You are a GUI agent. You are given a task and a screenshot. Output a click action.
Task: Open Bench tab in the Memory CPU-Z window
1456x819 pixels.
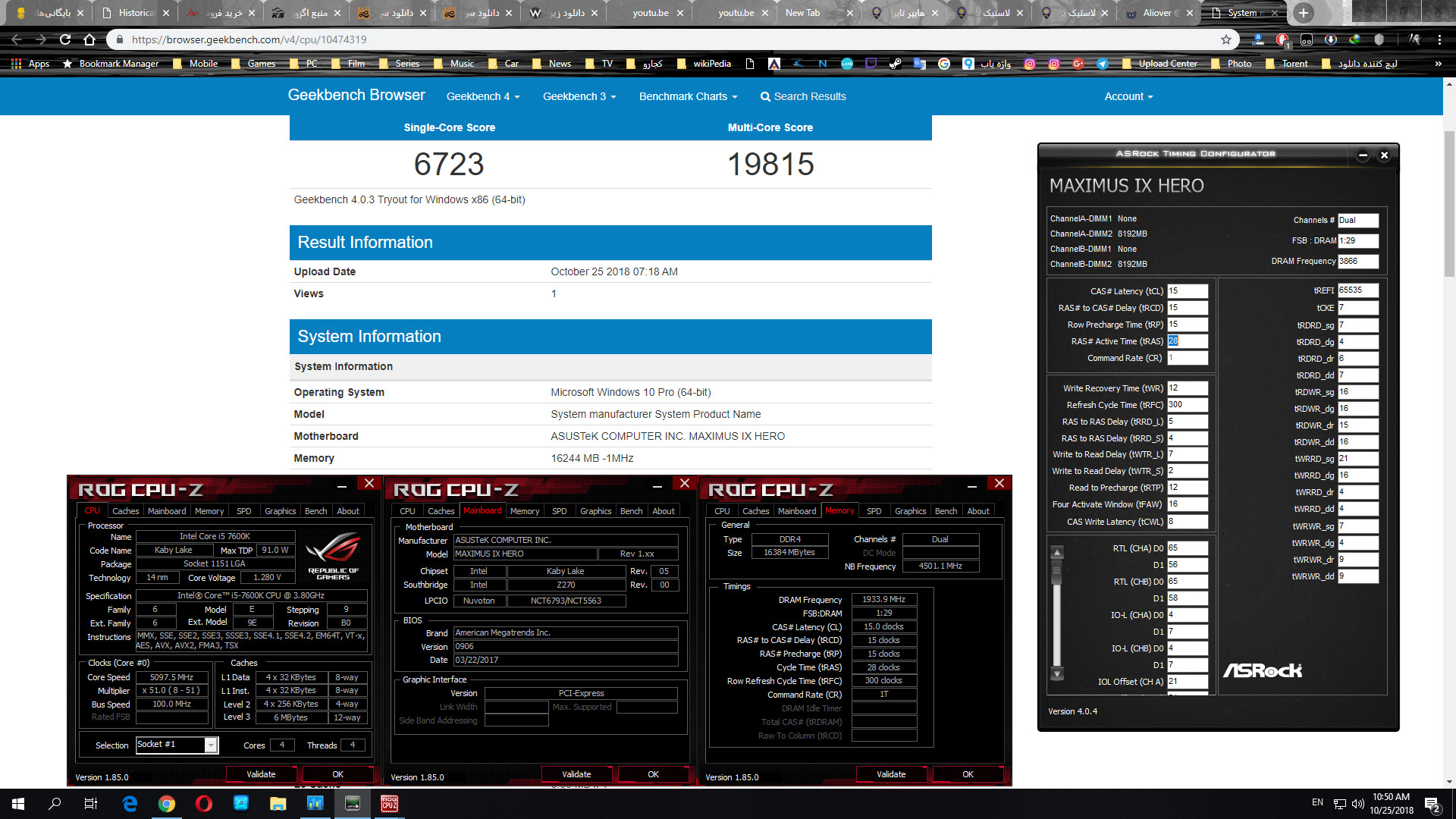[x=946, y=511]
